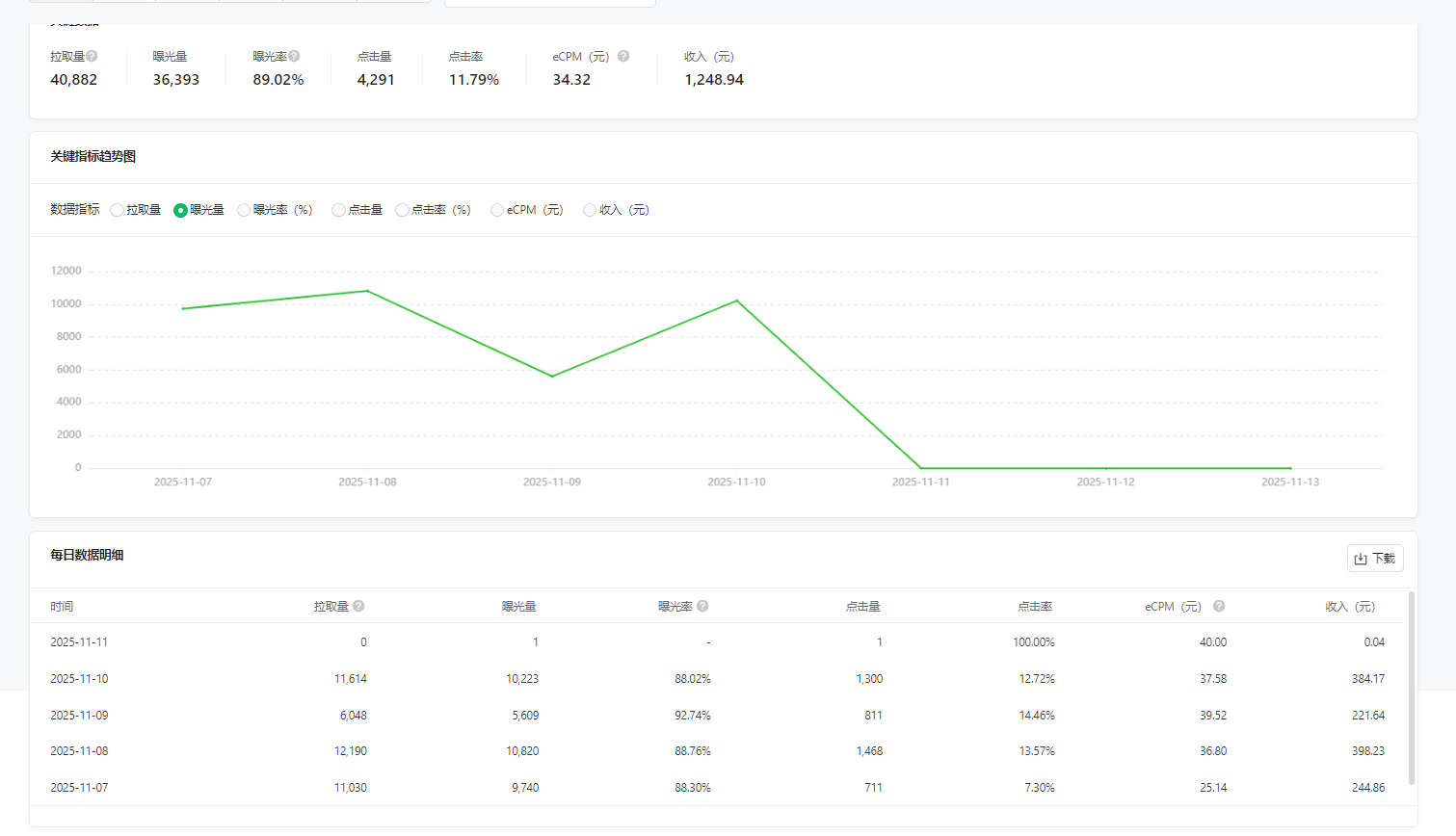Click help icon beside eCPM summary metric

pos(623,57)
